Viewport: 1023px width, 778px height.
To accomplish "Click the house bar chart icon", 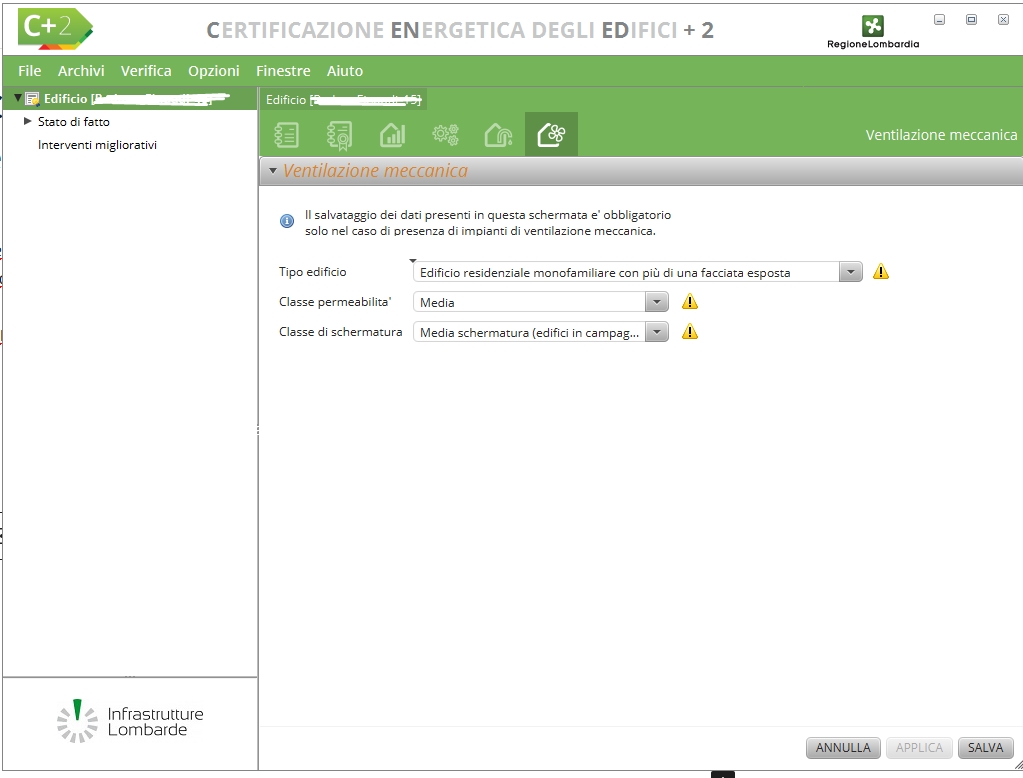I will [392, 135].
